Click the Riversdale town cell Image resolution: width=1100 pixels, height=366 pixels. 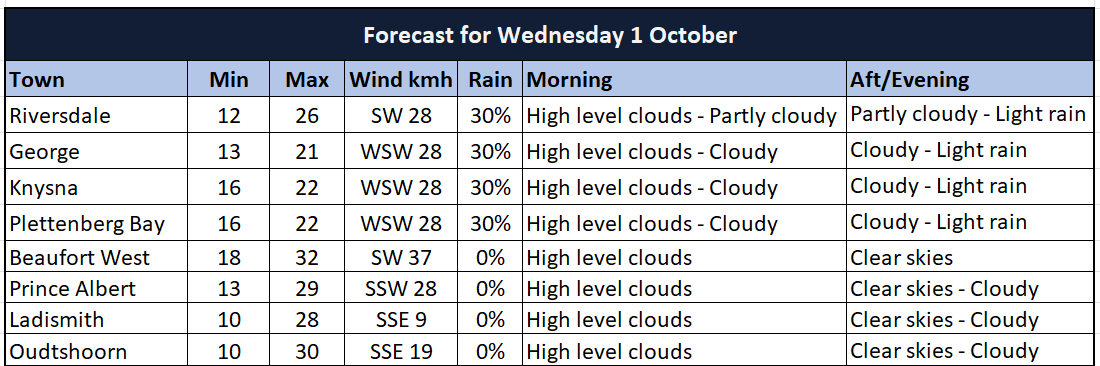(x=97, y=115)
